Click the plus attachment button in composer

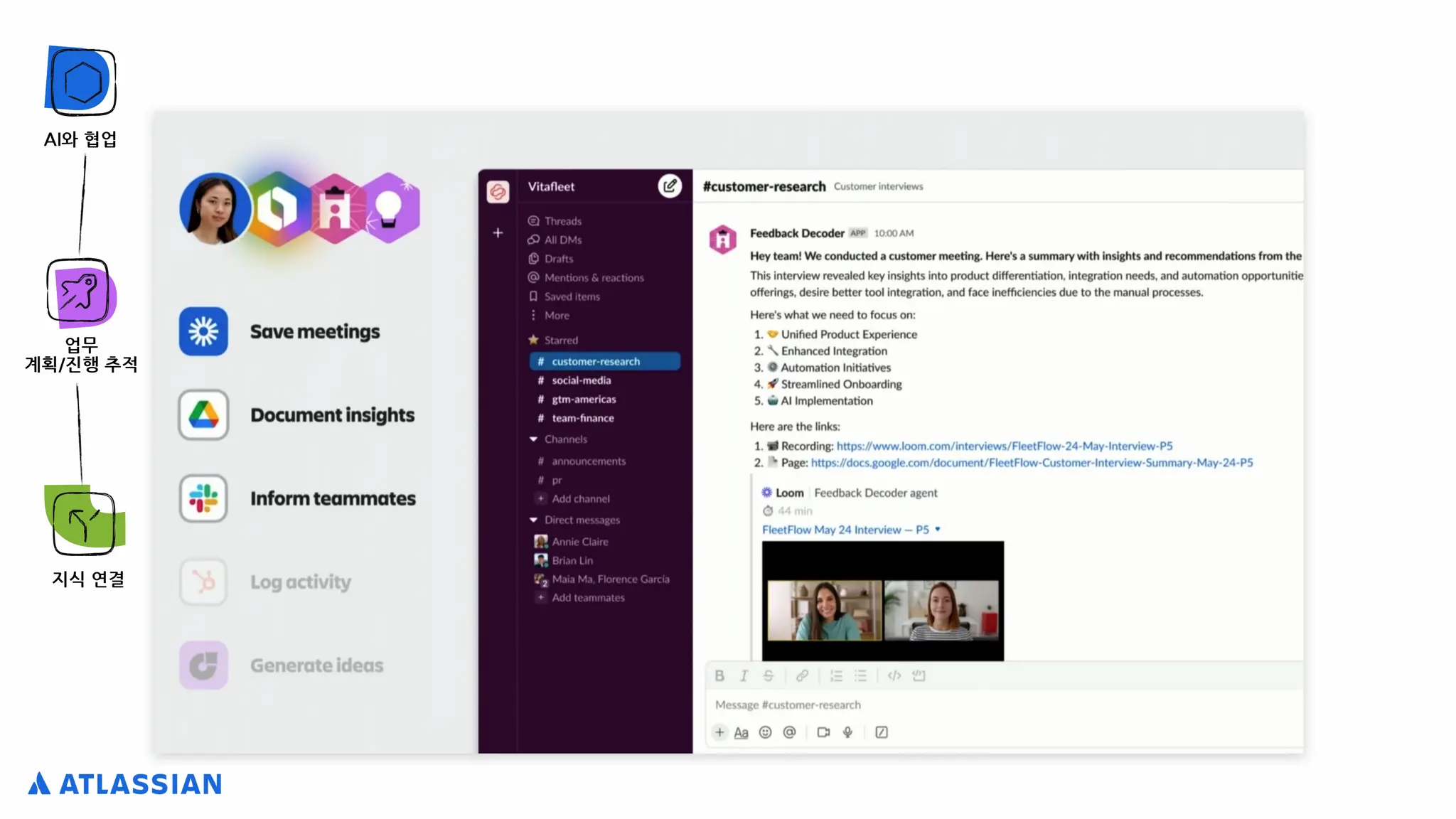(719, 732)
